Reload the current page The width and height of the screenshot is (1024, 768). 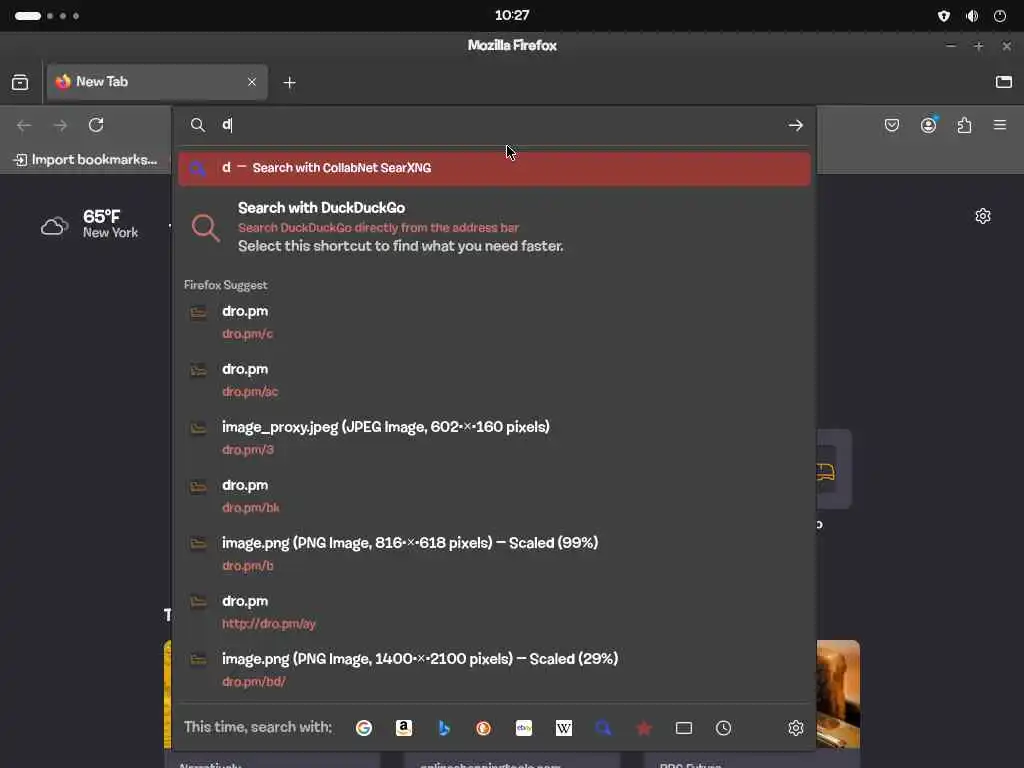click(96, 125)
